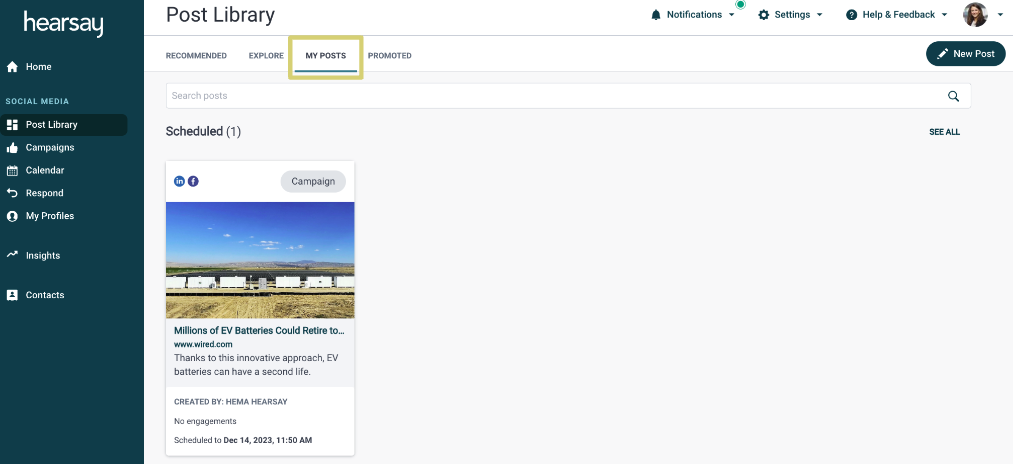
Task: Click See All for scheduled posts
Action: point(945,132)
